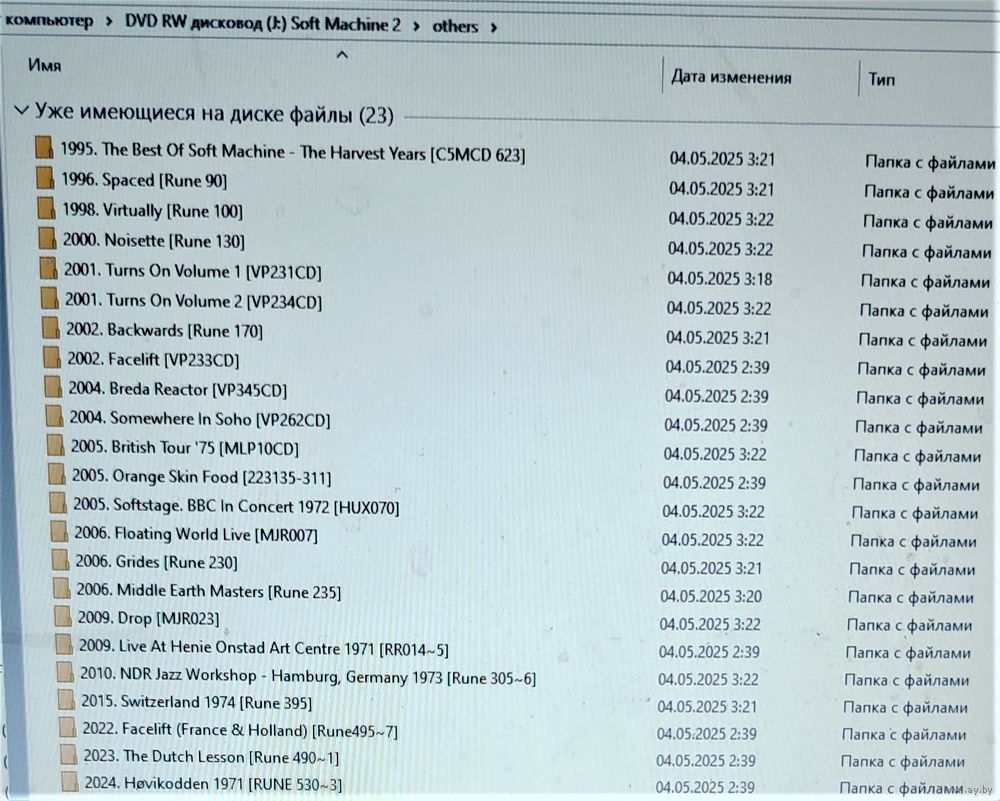
Task: Select '2005. Orange Skin Food [223135-311]' name
Action: [202, 477]
